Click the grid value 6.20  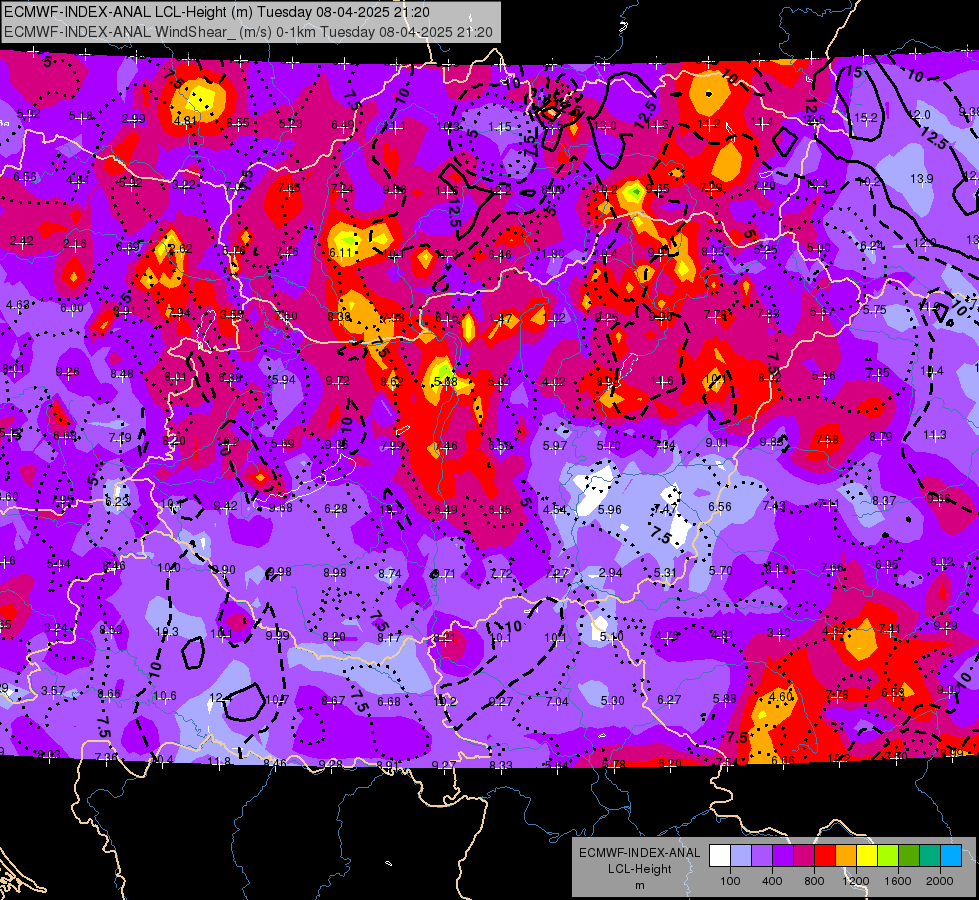pyautogui.click(x=670, y=763)
